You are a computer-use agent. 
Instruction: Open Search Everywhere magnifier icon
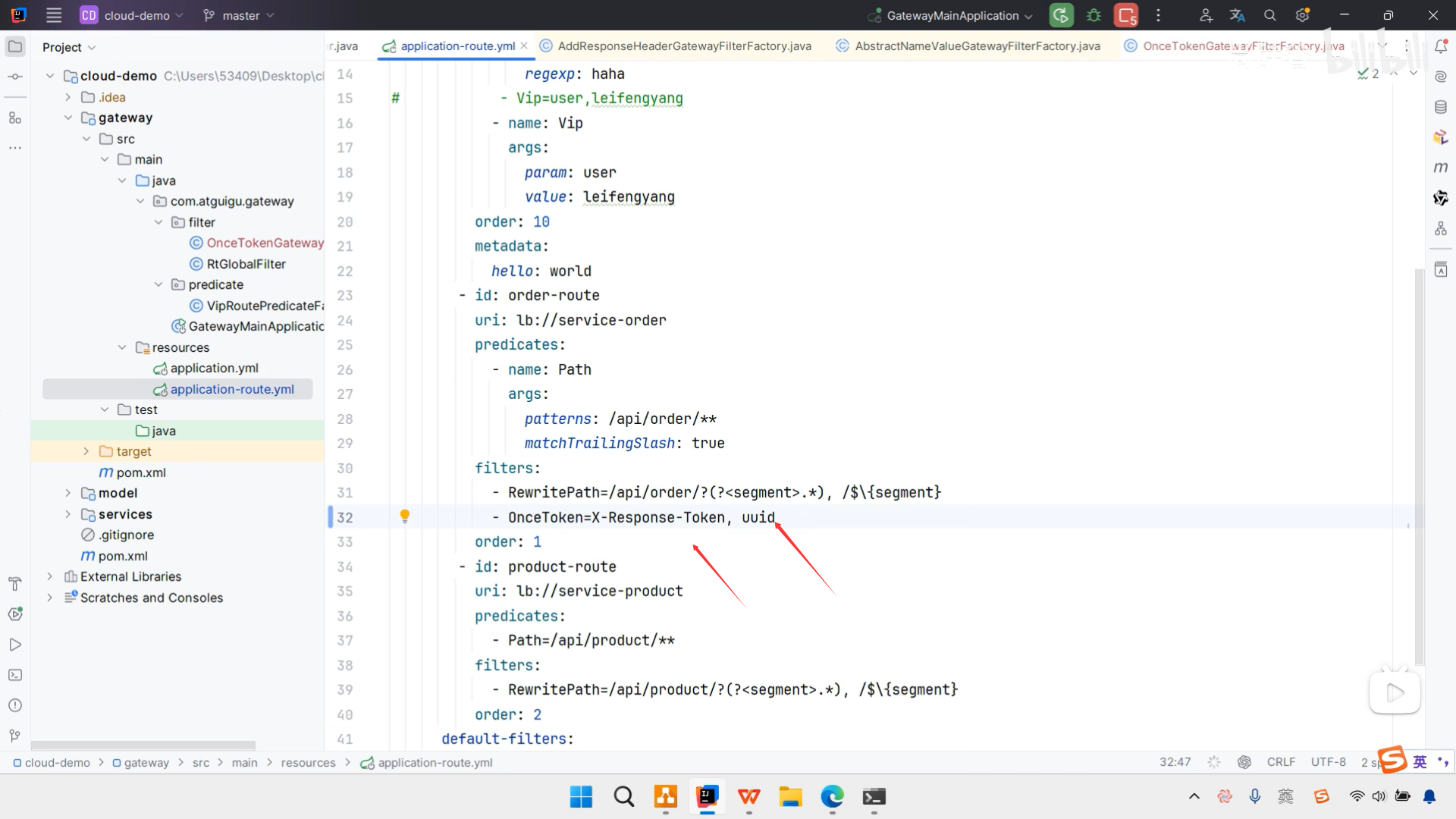[x=1269, y=15]
